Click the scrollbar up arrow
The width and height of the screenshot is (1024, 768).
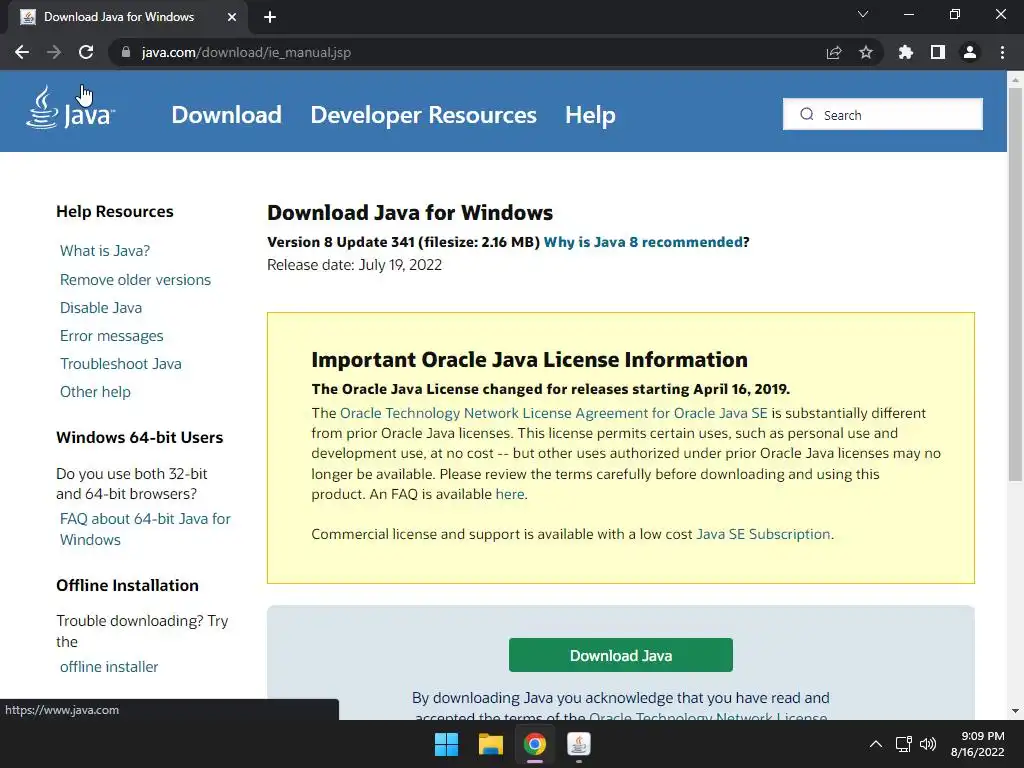click(1015, 80)
